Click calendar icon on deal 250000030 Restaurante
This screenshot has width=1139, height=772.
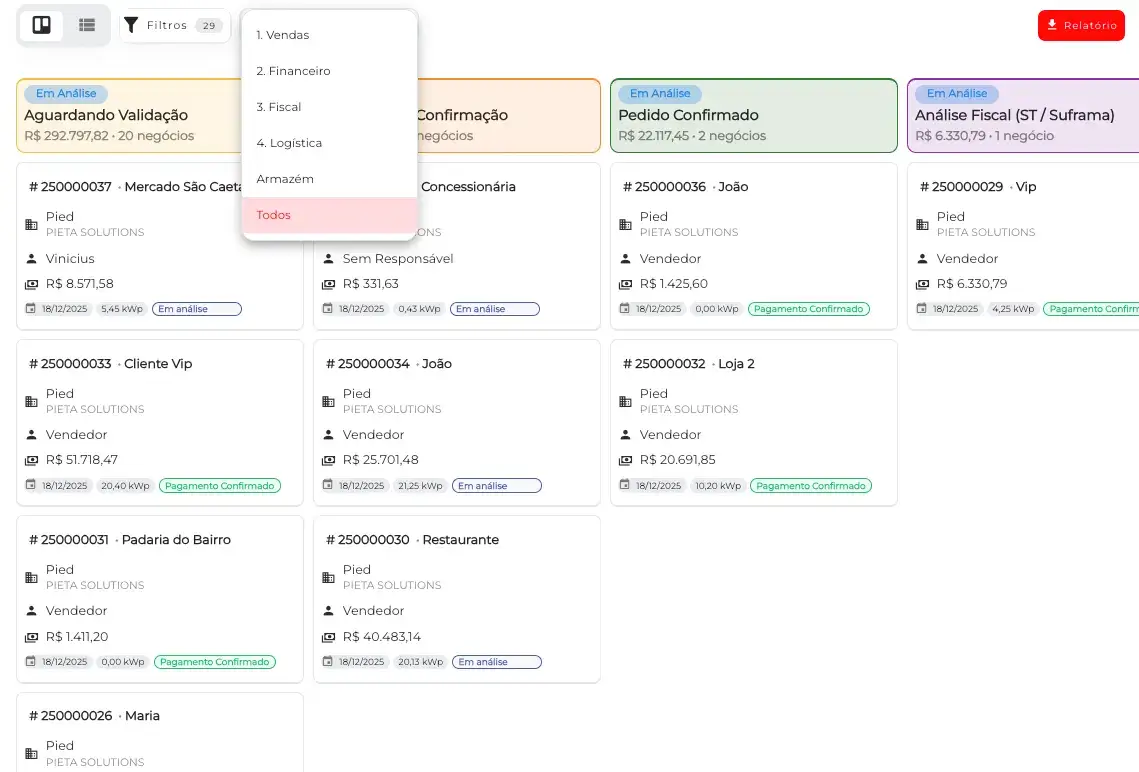tap(328, 662)
